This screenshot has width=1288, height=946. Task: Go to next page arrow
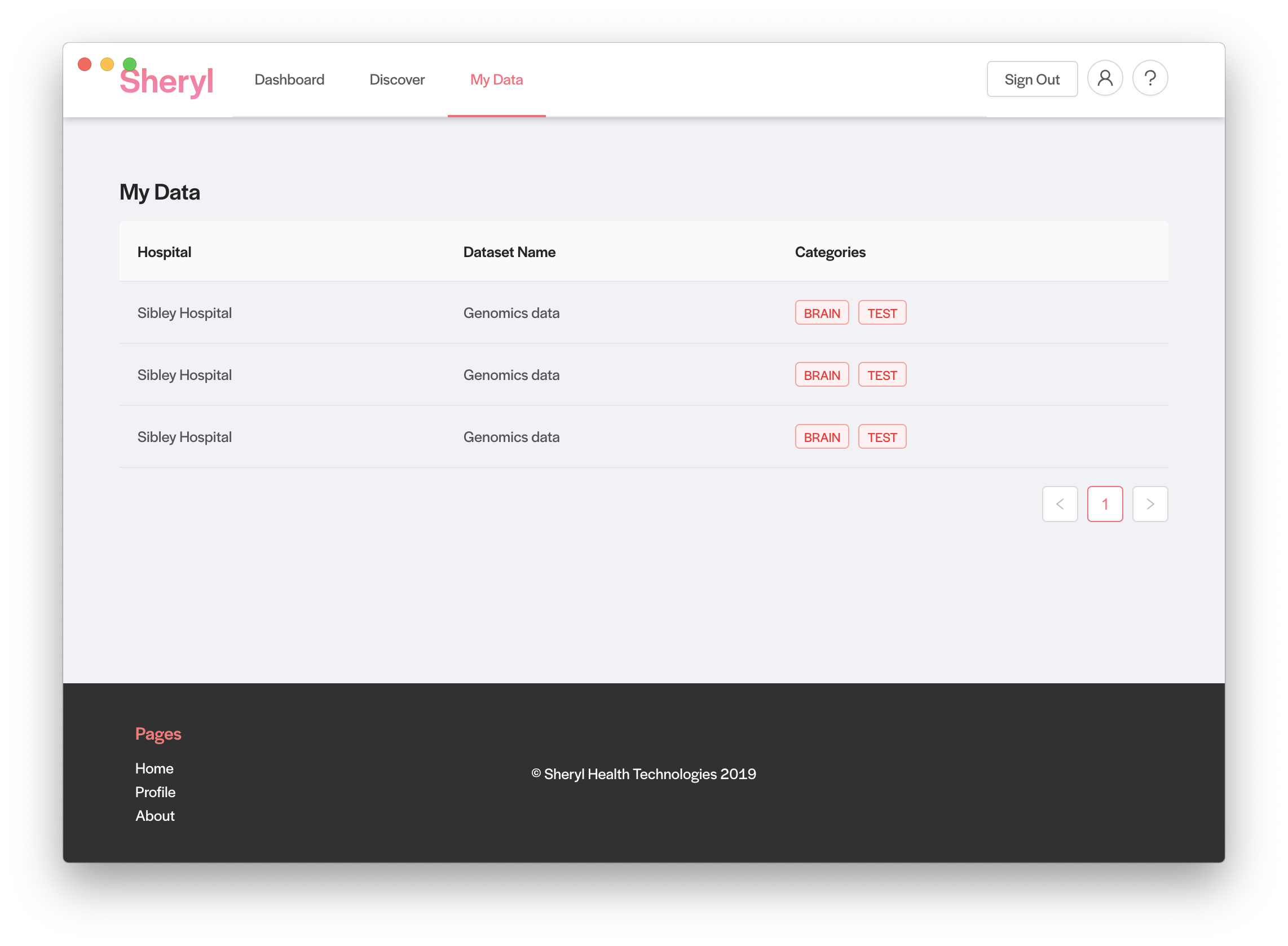[x=1150, y=504]
